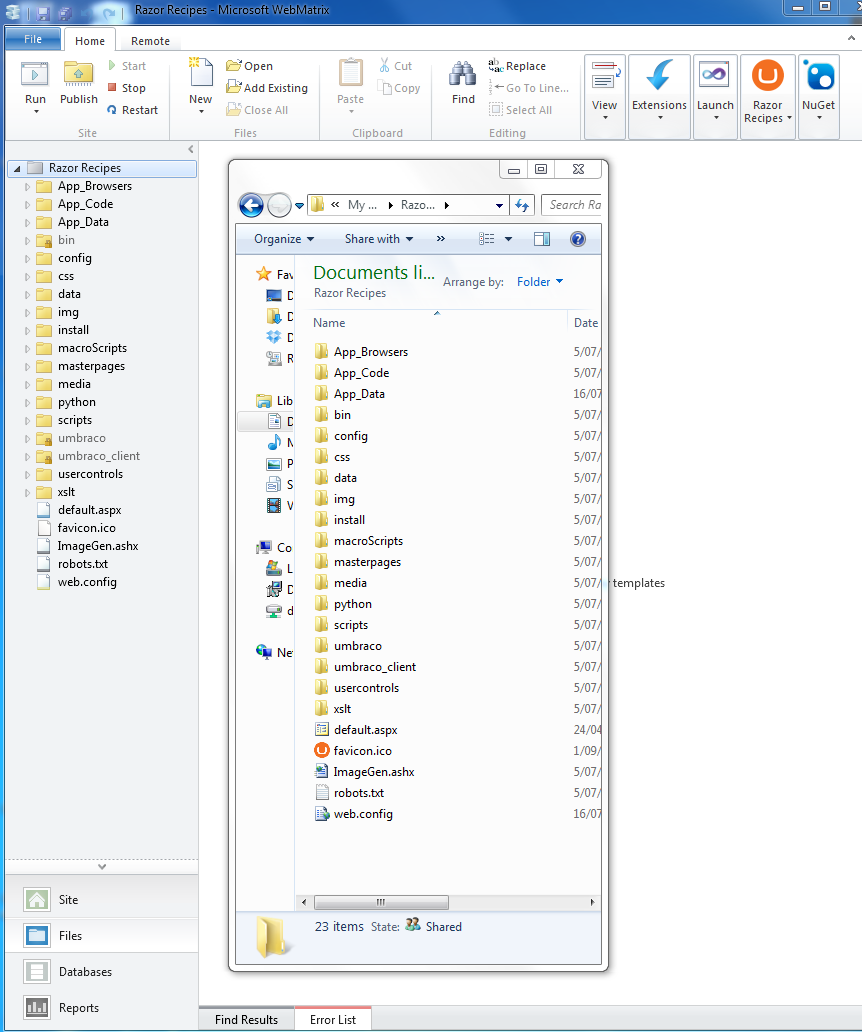Click the Explorer horizontal scrollbar thumb
The width and height of the screenshot is (862, 1032).
click(x=381, y=902)
